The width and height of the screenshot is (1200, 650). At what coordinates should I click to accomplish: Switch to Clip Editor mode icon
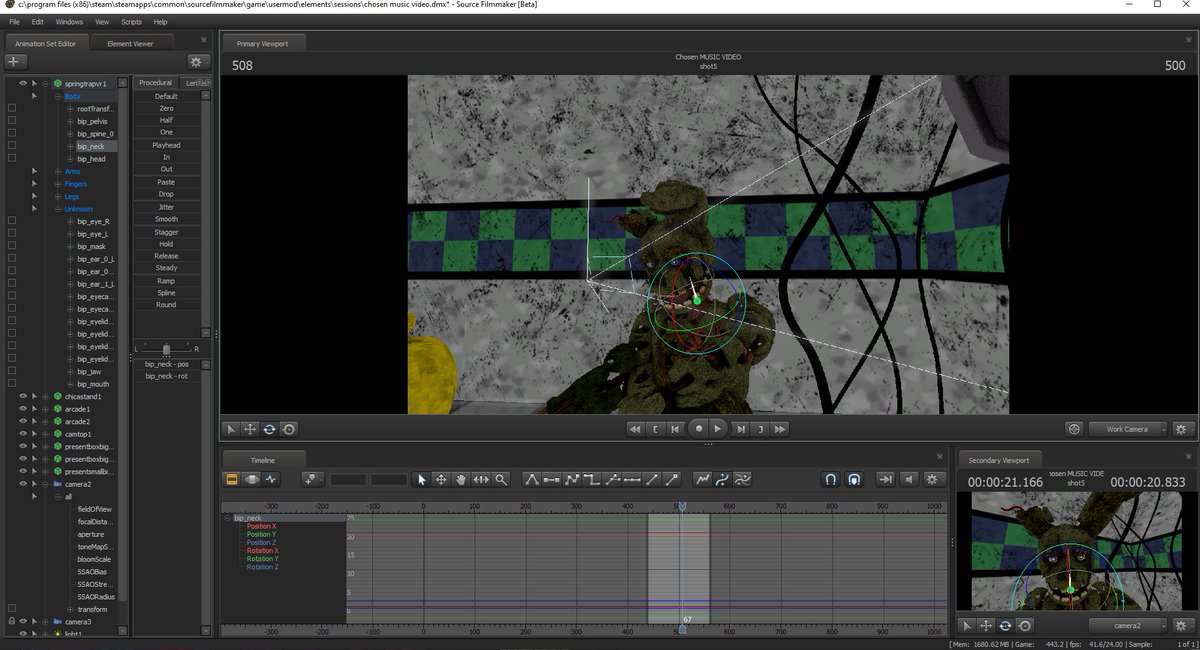pos(232,479)
